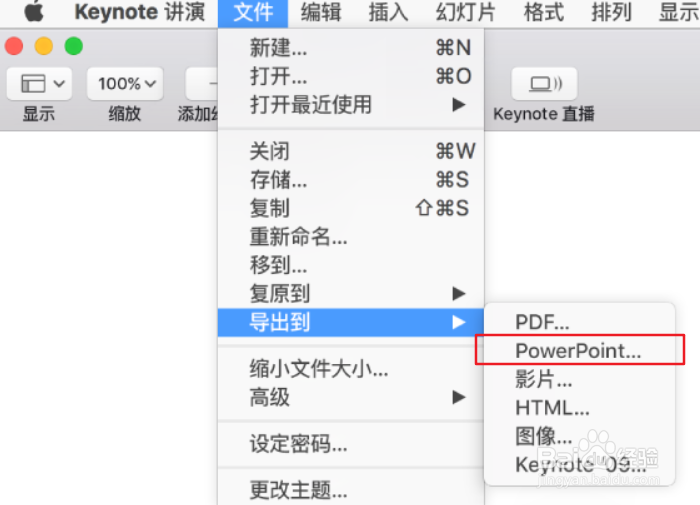Open the 100% zoom dropdown
Image resolution: width=700 pixels, height=505 pixels.
point(125,83)
